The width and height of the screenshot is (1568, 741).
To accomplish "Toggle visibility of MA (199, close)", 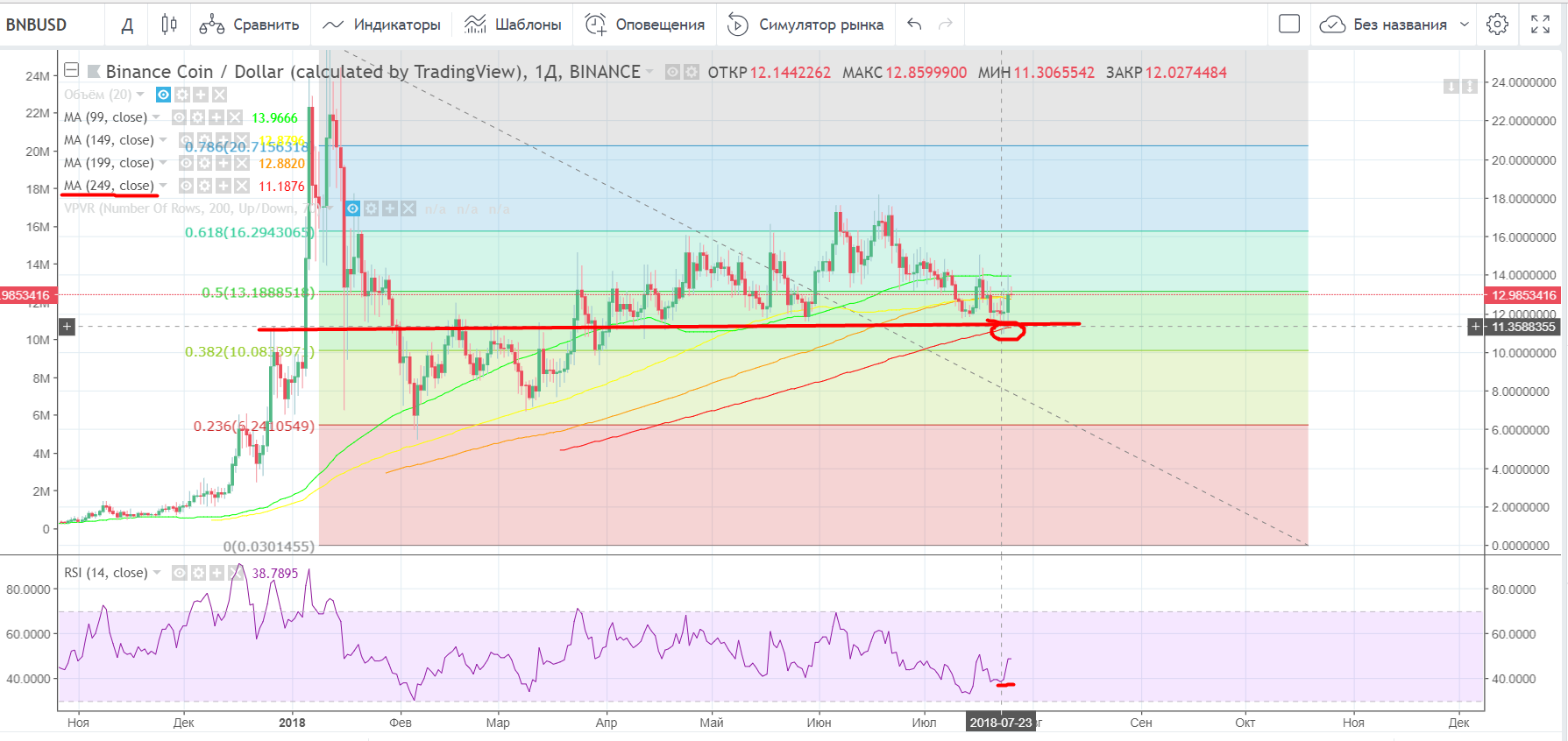I will coord(186,163).
